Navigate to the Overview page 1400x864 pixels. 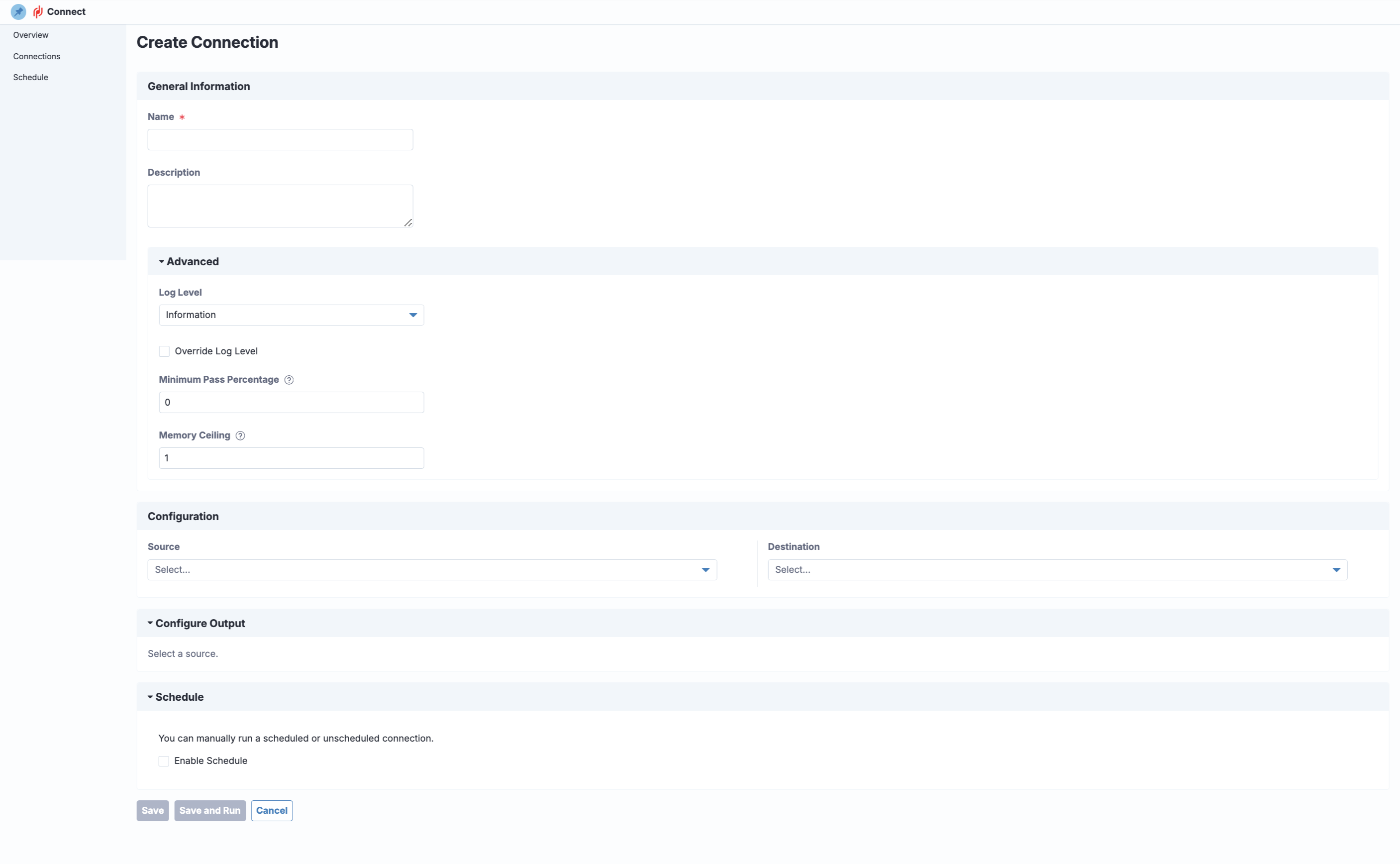click(31, 35)
